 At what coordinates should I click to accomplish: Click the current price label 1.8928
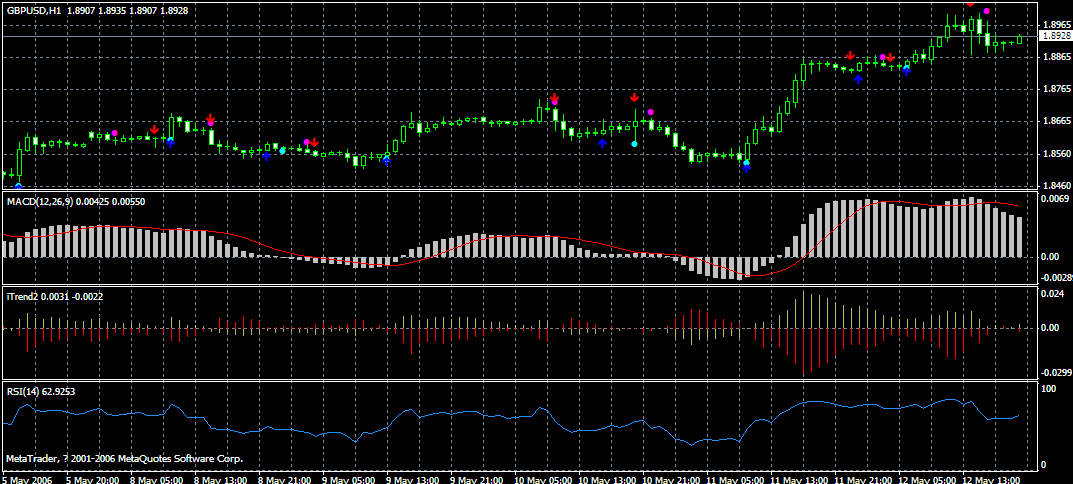pos(1055,36)
